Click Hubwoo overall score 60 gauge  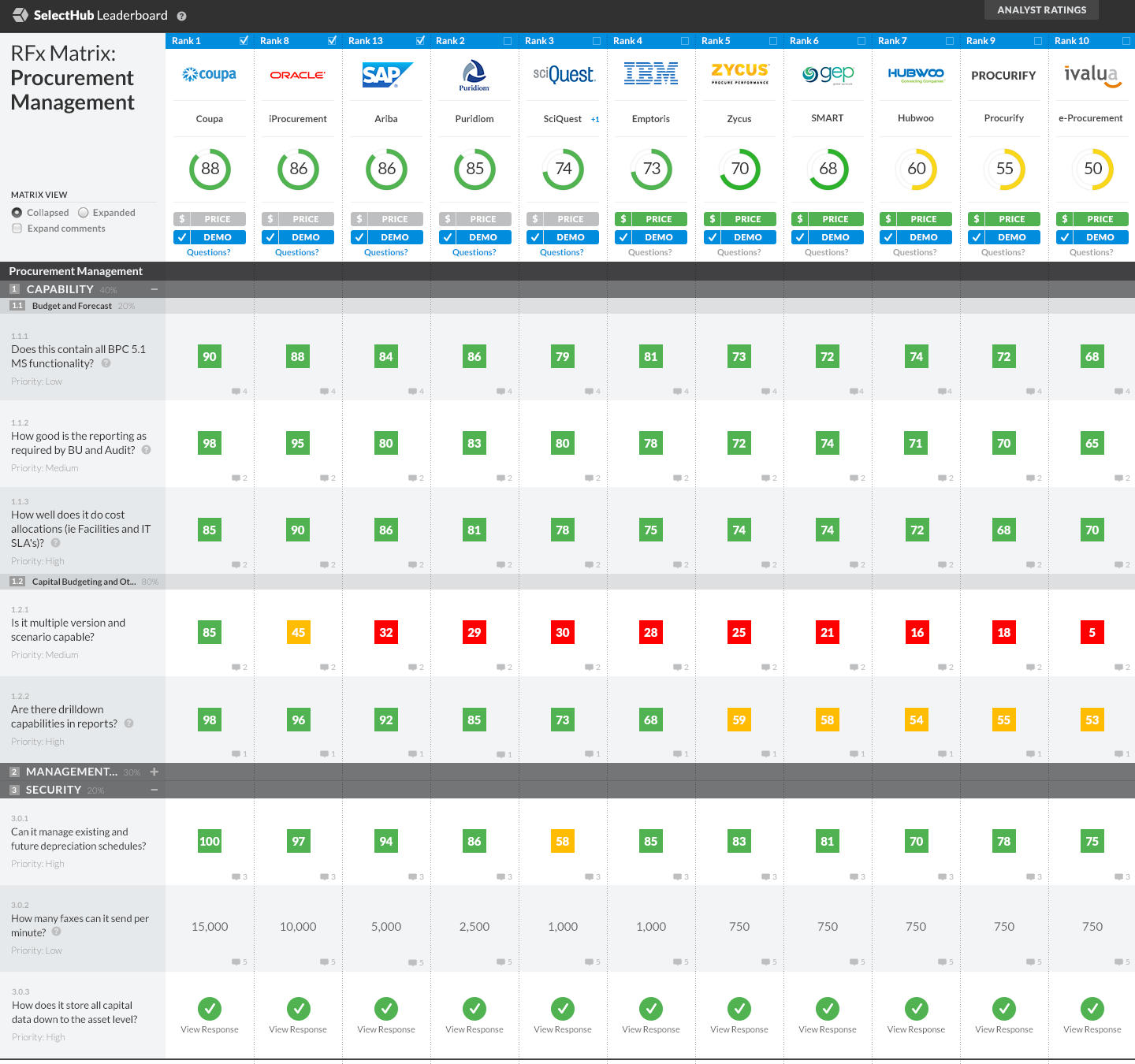[916, 169]
